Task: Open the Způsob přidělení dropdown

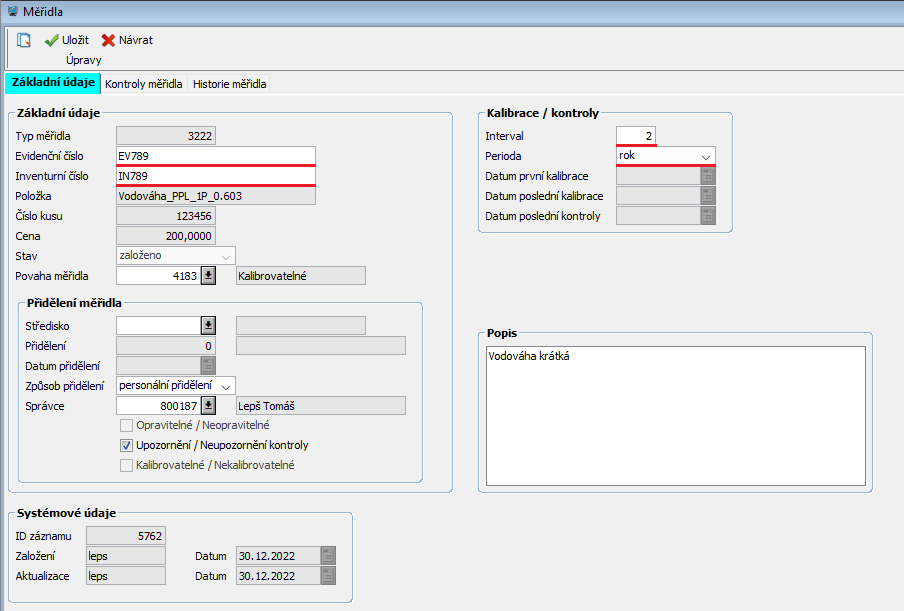Action: 225,386
